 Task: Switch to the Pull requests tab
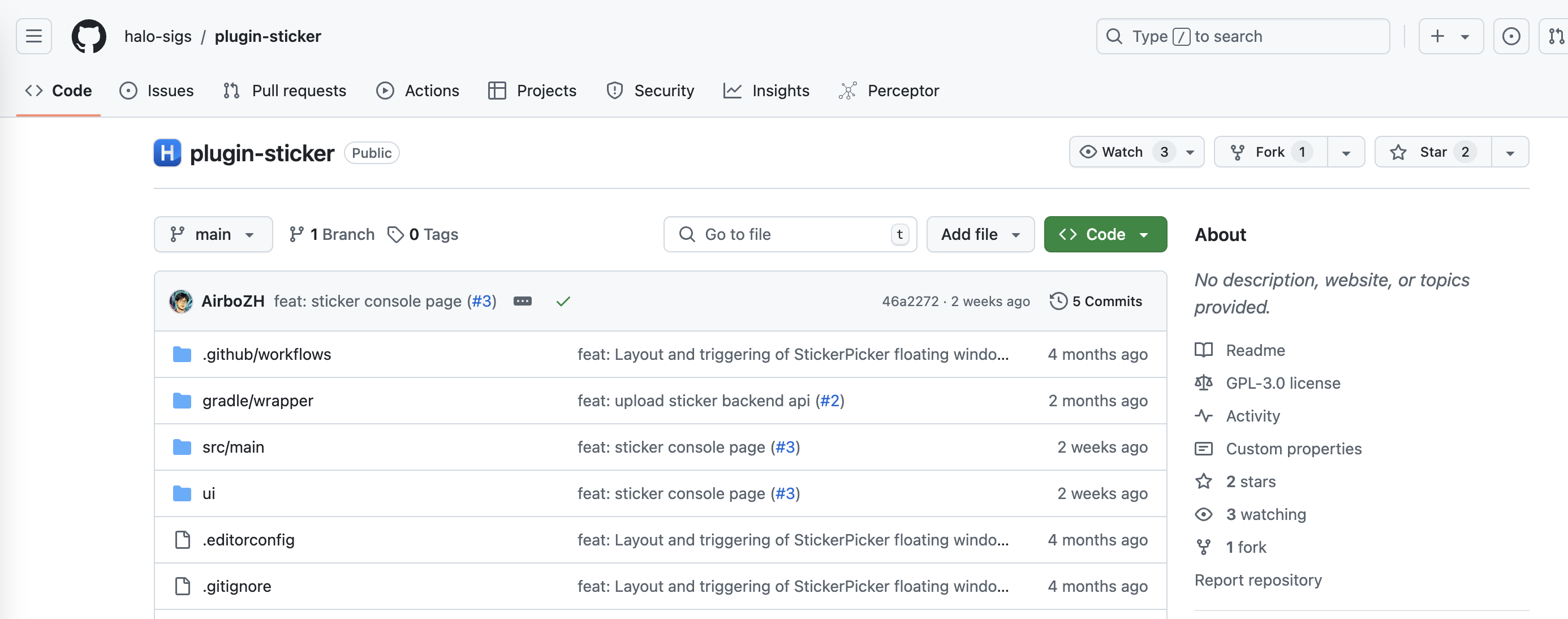[285, 91]
